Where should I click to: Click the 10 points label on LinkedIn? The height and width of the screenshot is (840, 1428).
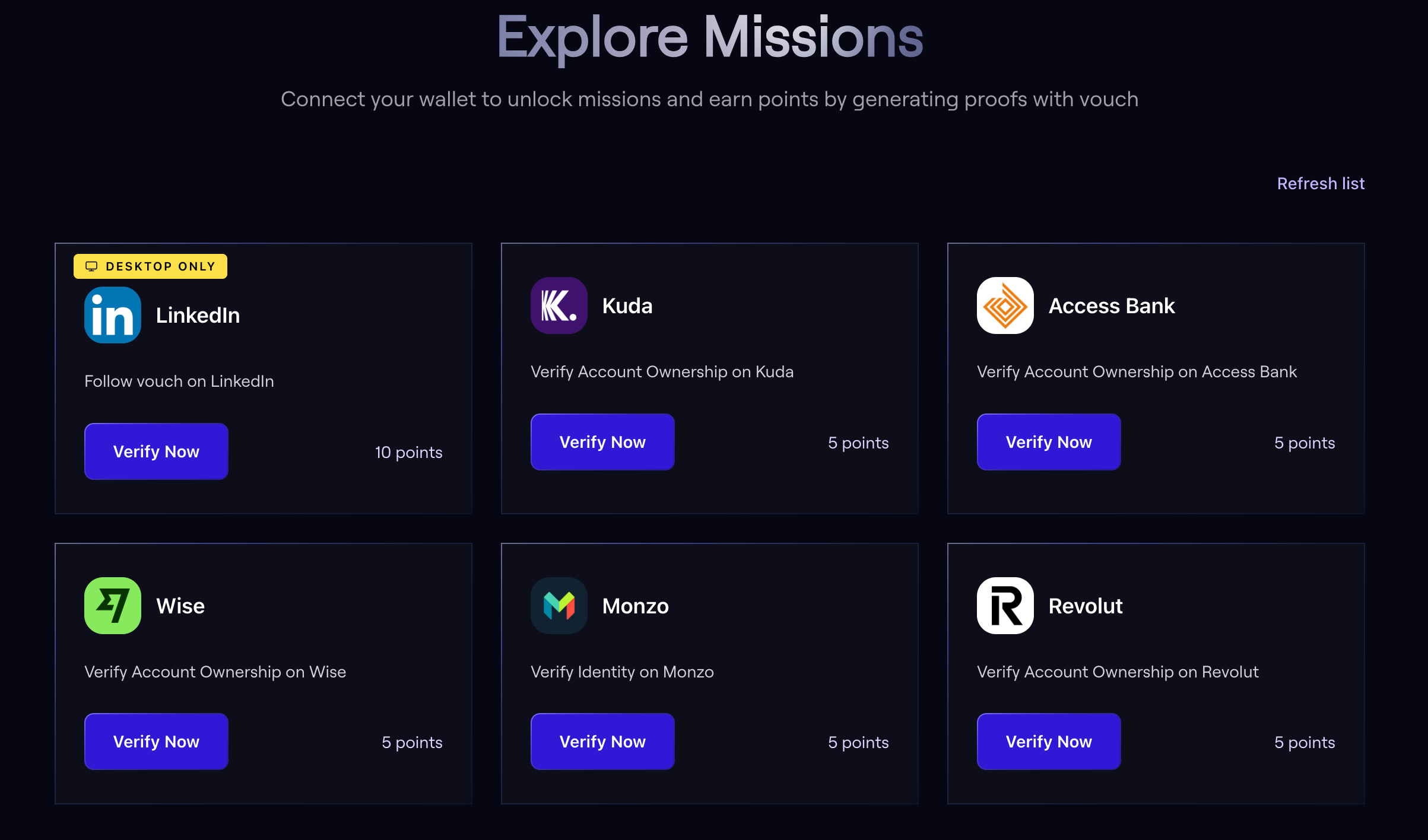(x=408, y=452)
